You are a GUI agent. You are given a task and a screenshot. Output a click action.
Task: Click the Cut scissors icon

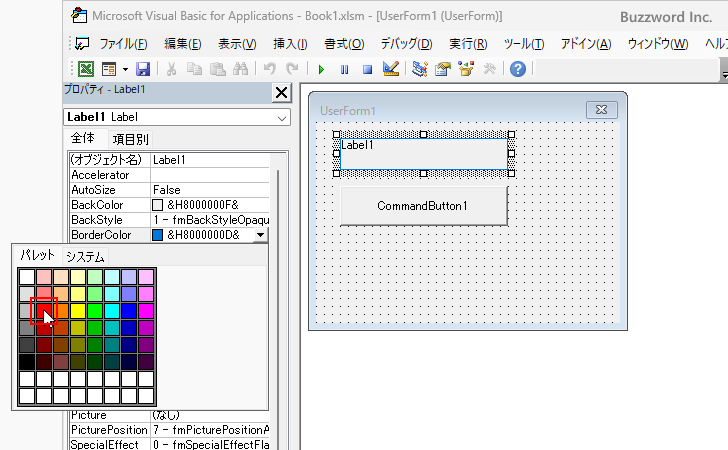pyautogui.click(x=171, y=69)
